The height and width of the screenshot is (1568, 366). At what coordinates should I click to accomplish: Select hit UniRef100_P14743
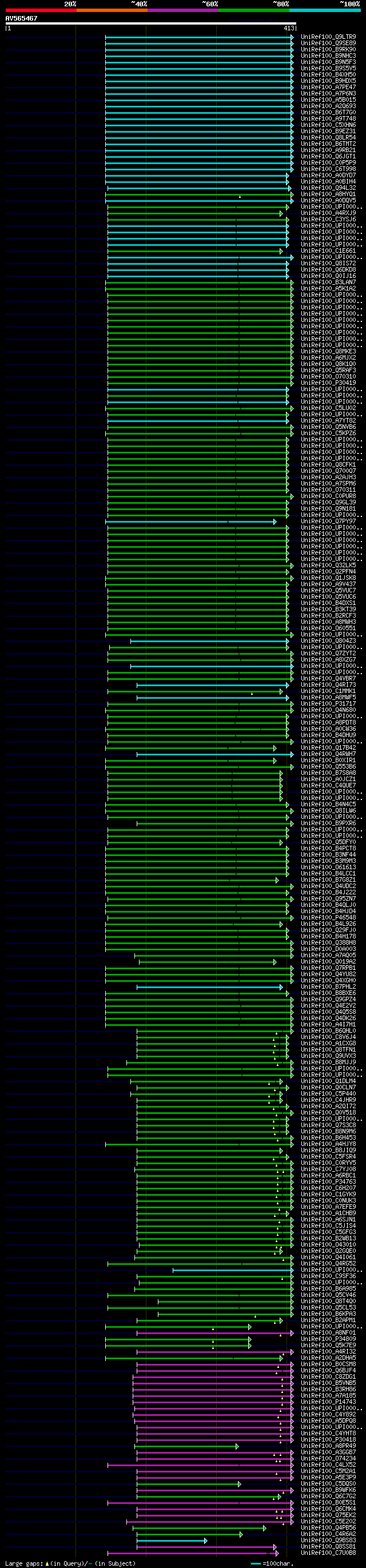(x=328, y=1402)
